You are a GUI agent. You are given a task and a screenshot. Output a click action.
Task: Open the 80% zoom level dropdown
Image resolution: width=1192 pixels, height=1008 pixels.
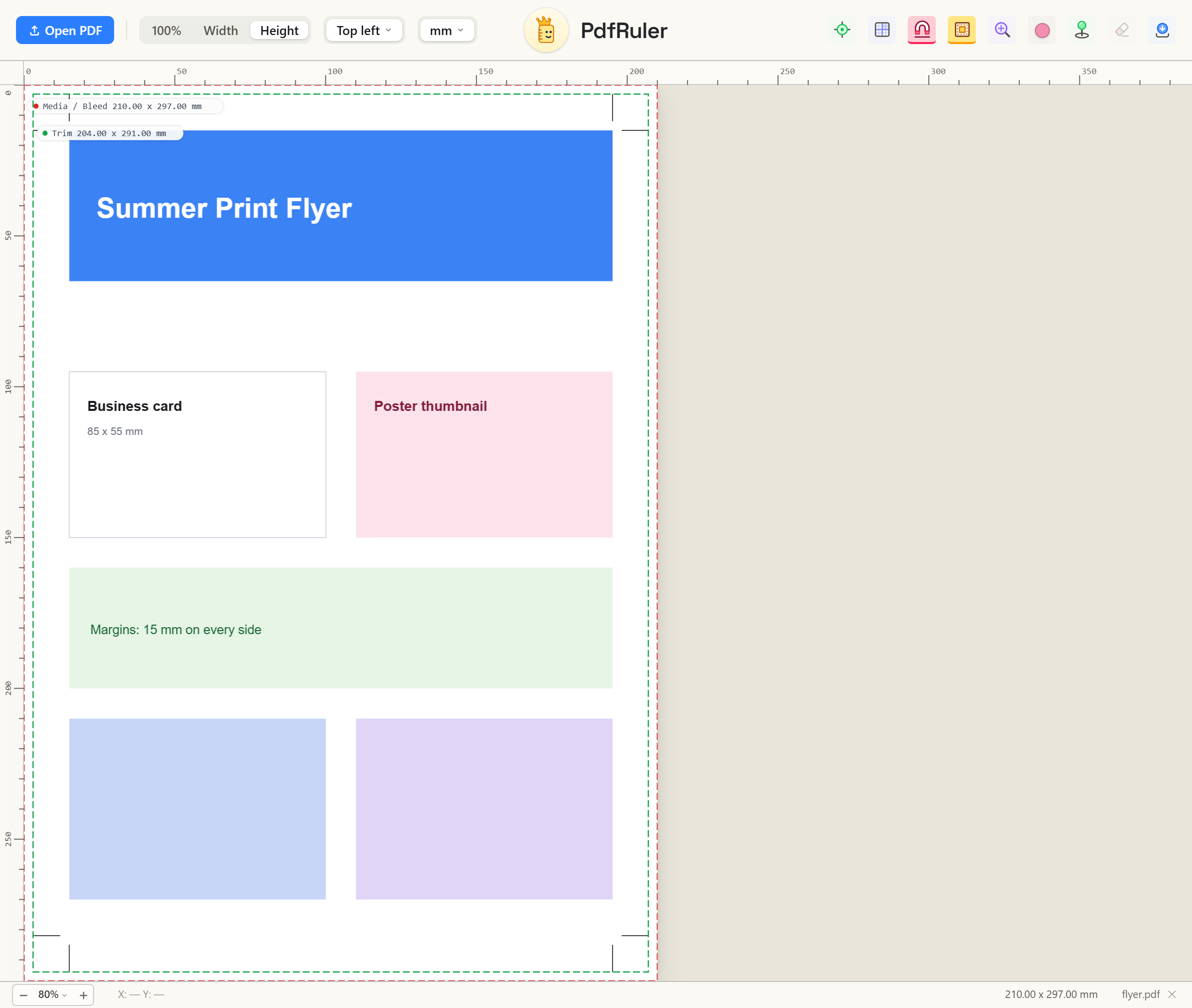coord(53,994)
